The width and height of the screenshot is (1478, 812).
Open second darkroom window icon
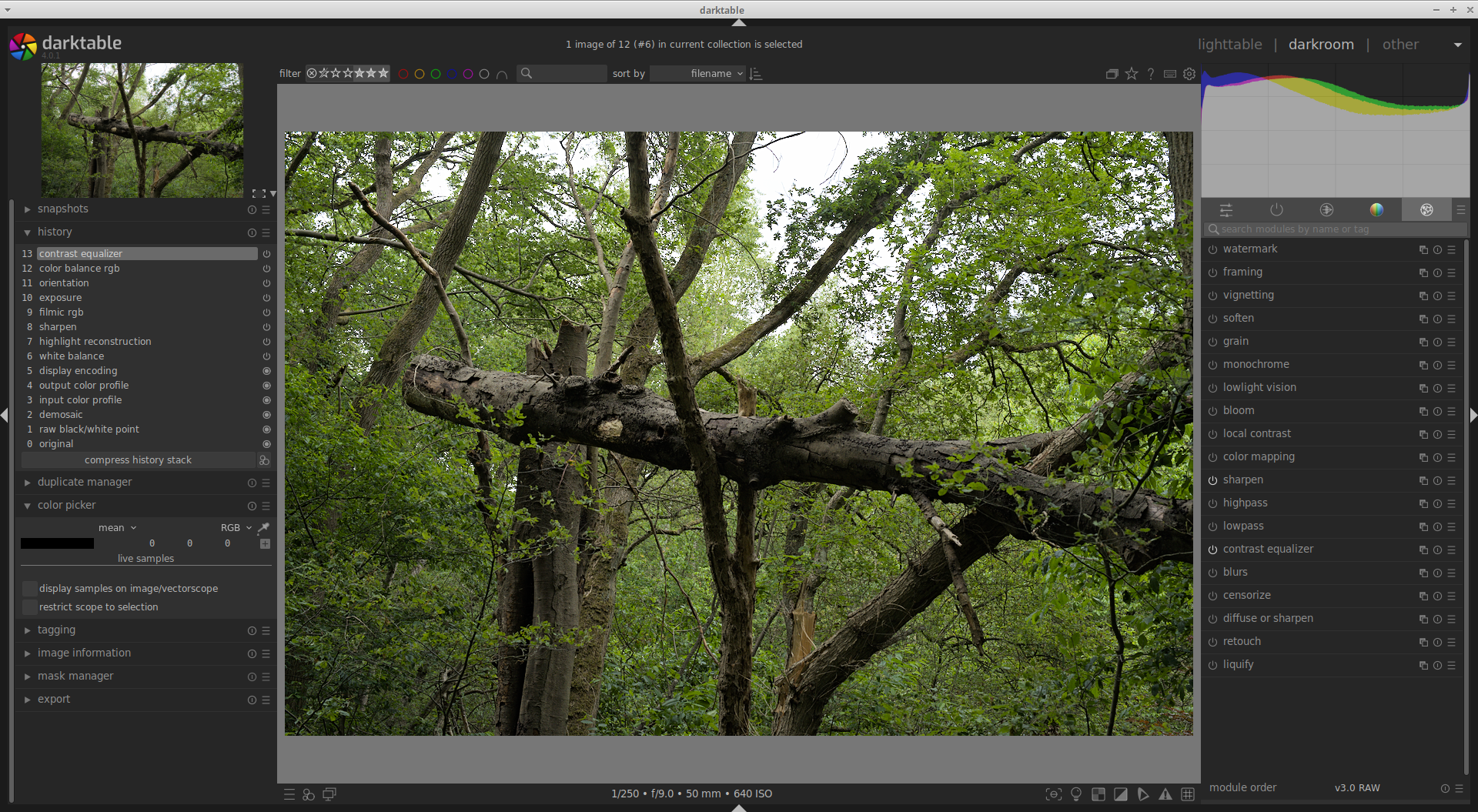click(x=329, y=794)
